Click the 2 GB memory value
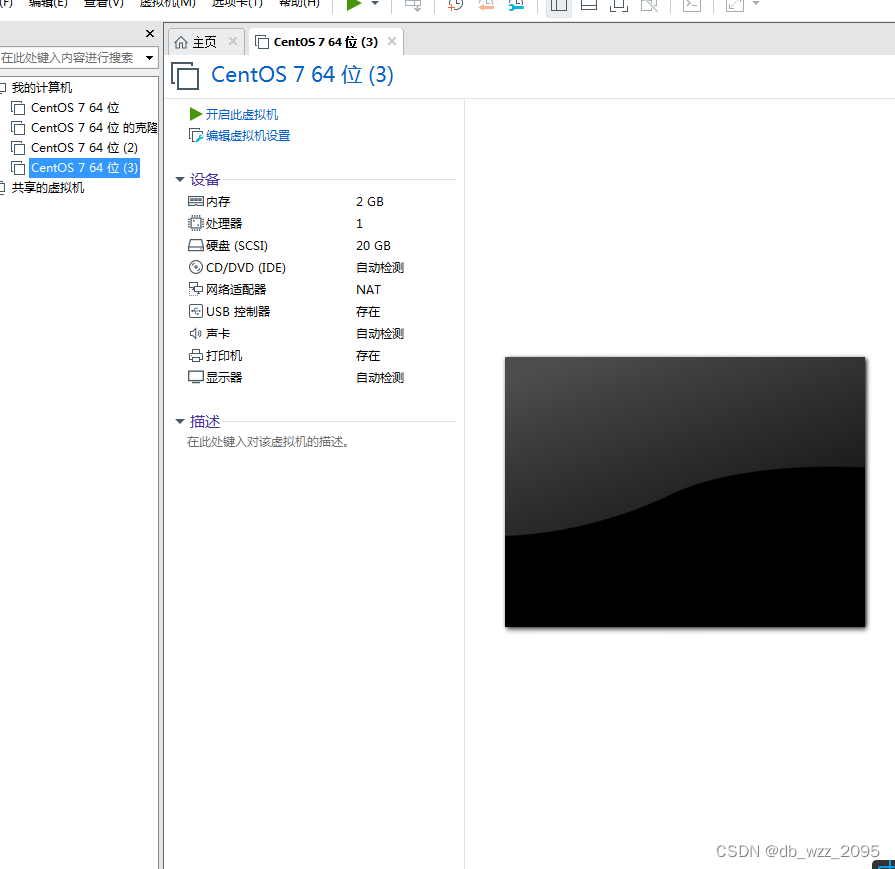The image size is (895, 869). 370,202
